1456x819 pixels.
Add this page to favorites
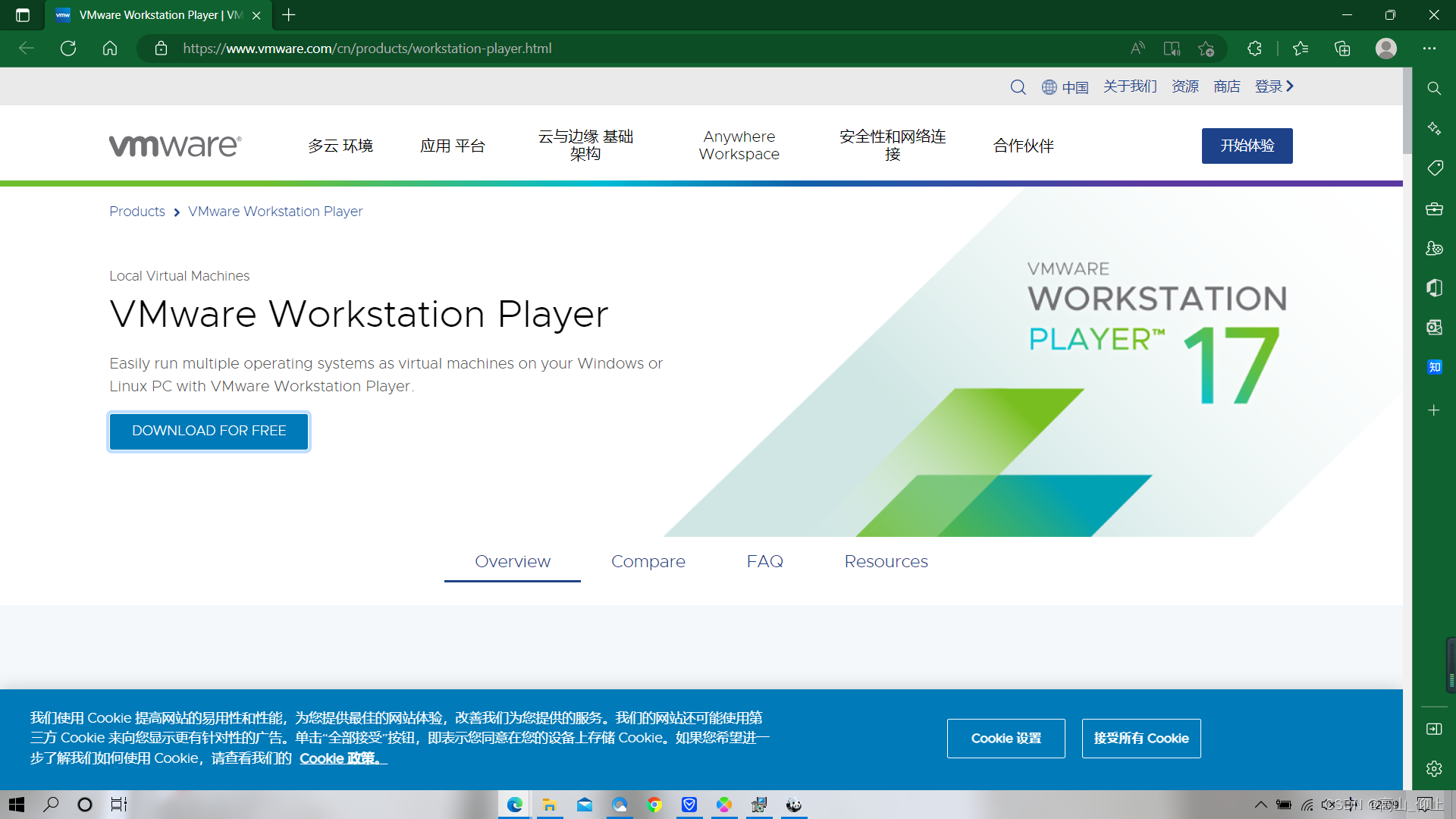tap(1207, 49)
